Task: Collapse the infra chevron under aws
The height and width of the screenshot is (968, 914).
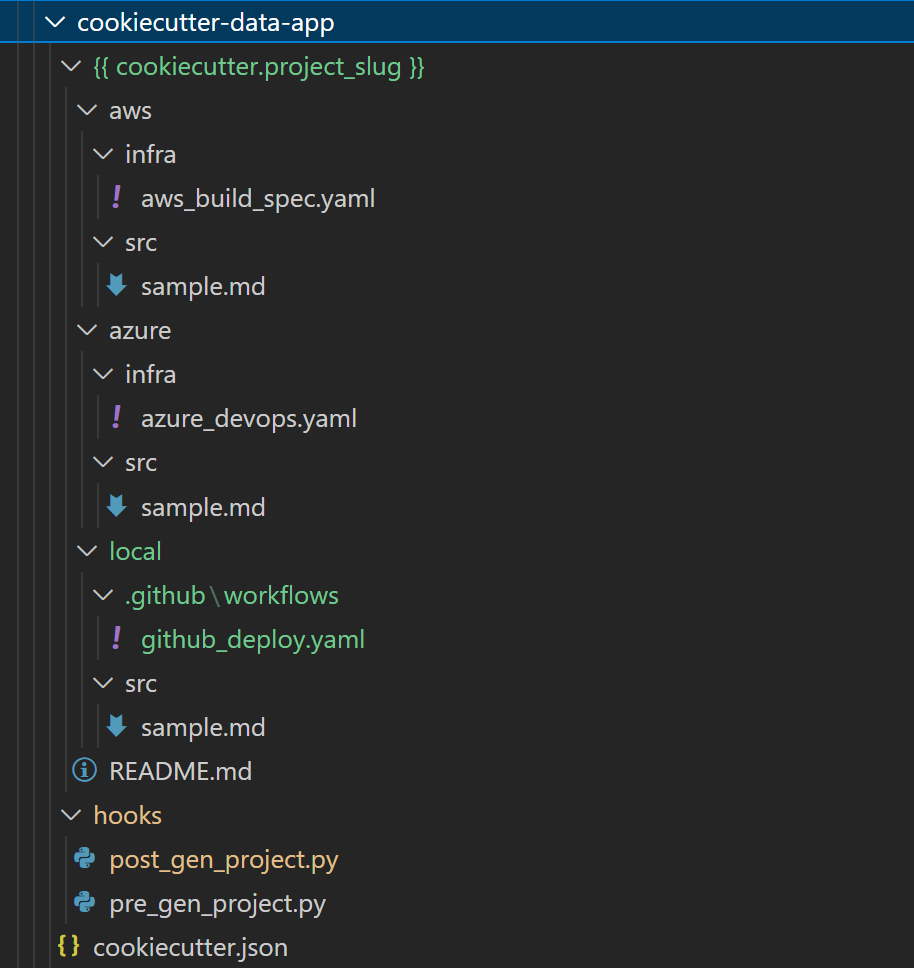Action: point(103,154)
